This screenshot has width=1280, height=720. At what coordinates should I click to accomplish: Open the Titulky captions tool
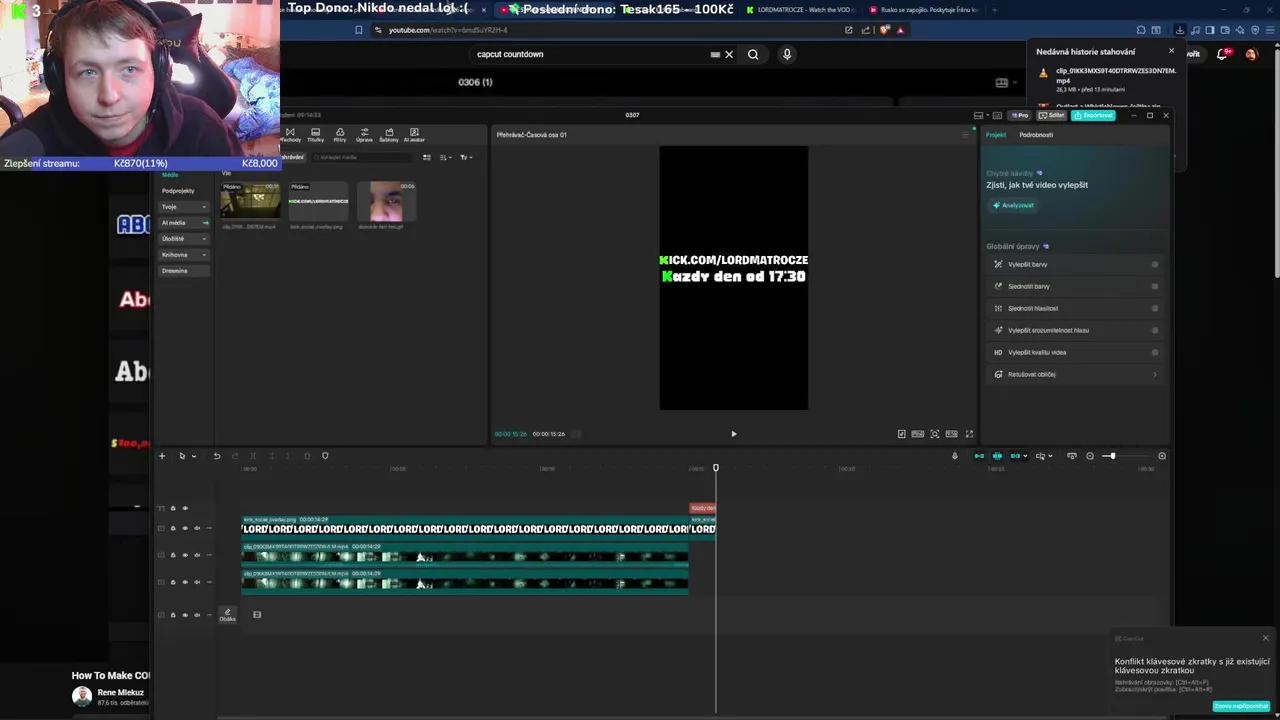point(315,135)
